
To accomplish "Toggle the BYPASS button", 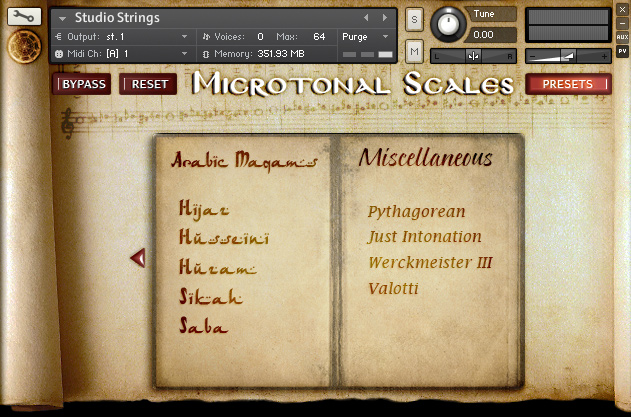I will (82, 84).
